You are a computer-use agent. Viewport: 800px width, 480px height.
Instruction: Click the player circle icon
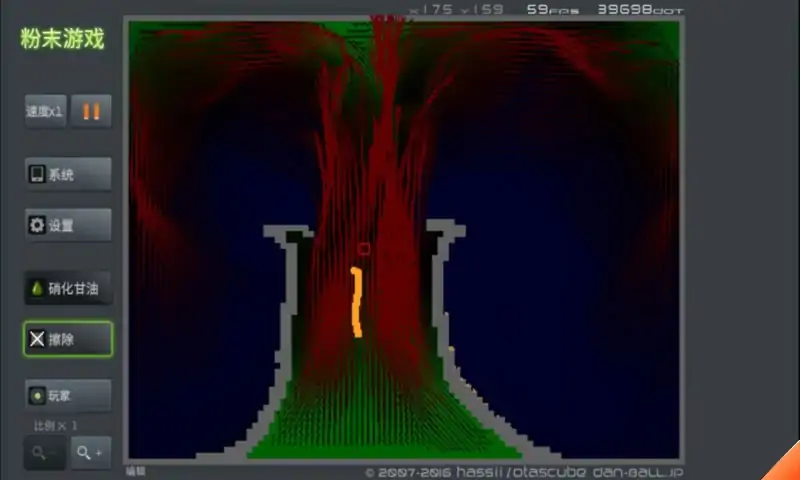point(37,395)
